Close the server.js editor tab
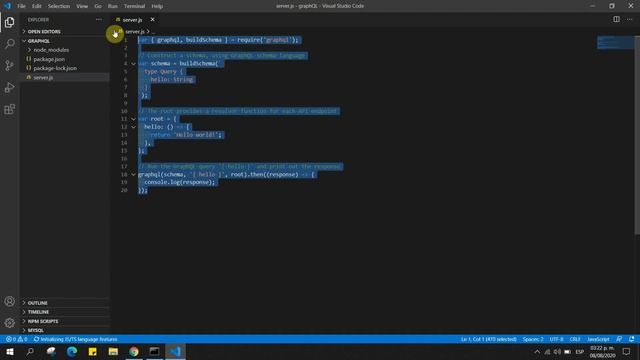This screenshot has height=360, width=640. click(x=153, y=20)
